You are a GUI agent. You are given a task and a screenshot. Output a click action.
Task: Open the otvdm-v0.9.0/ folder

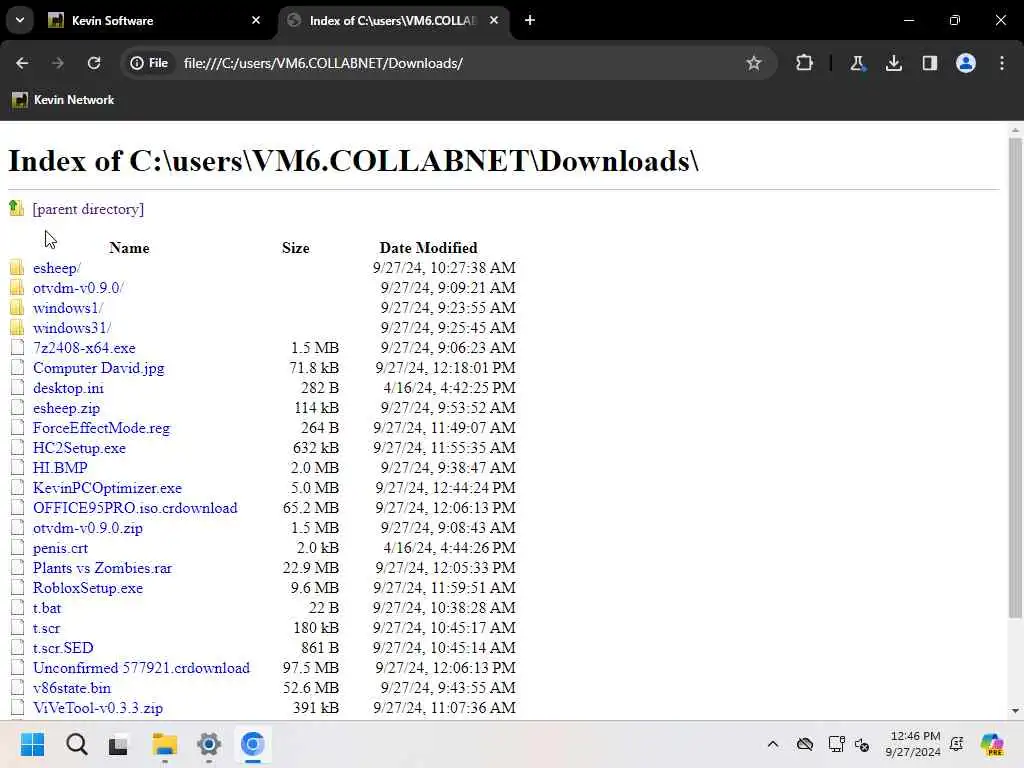(x=78, y=288)
